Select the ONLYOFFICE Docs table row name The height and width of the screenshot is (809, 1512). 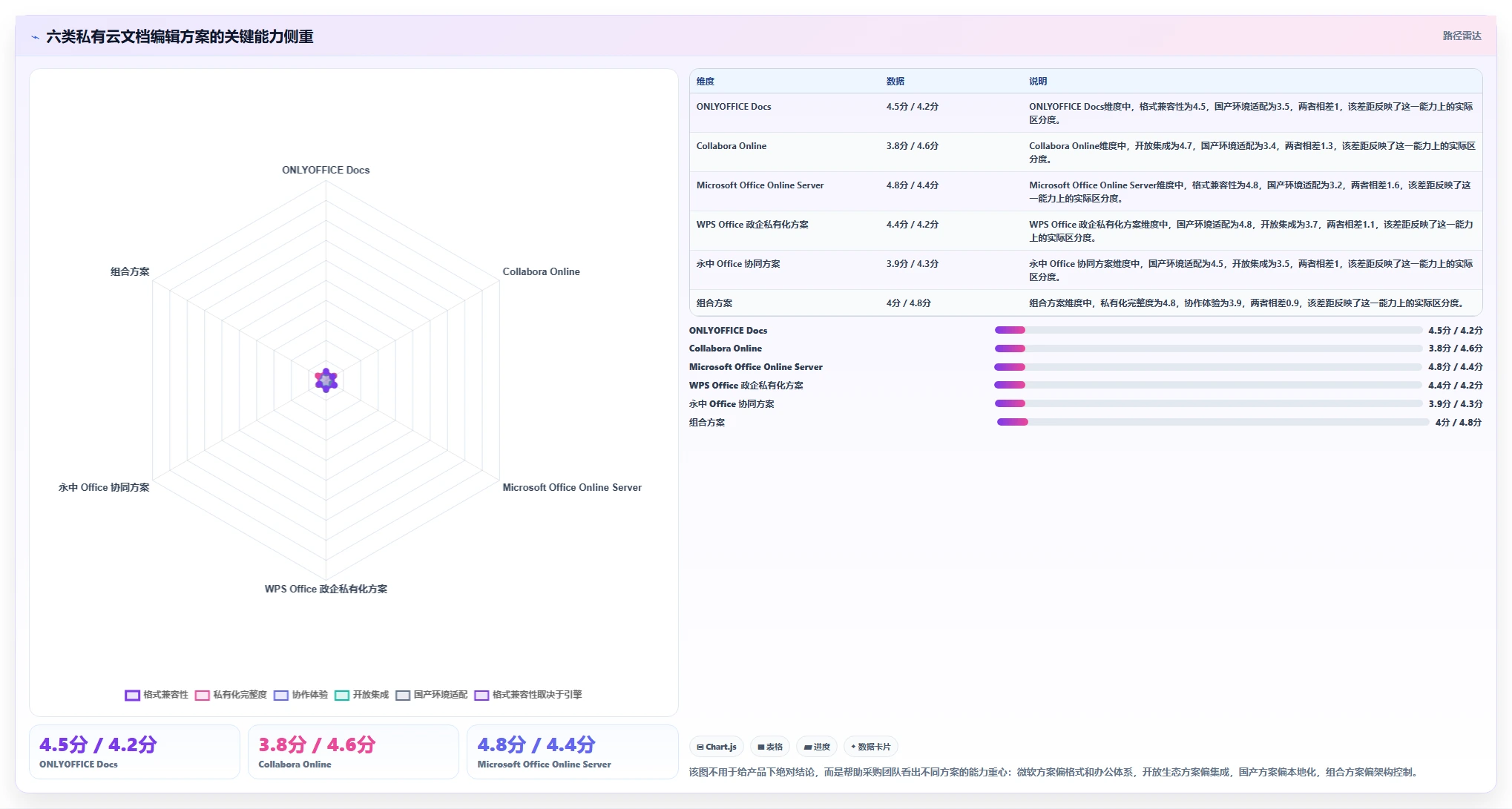click(734, 107)
